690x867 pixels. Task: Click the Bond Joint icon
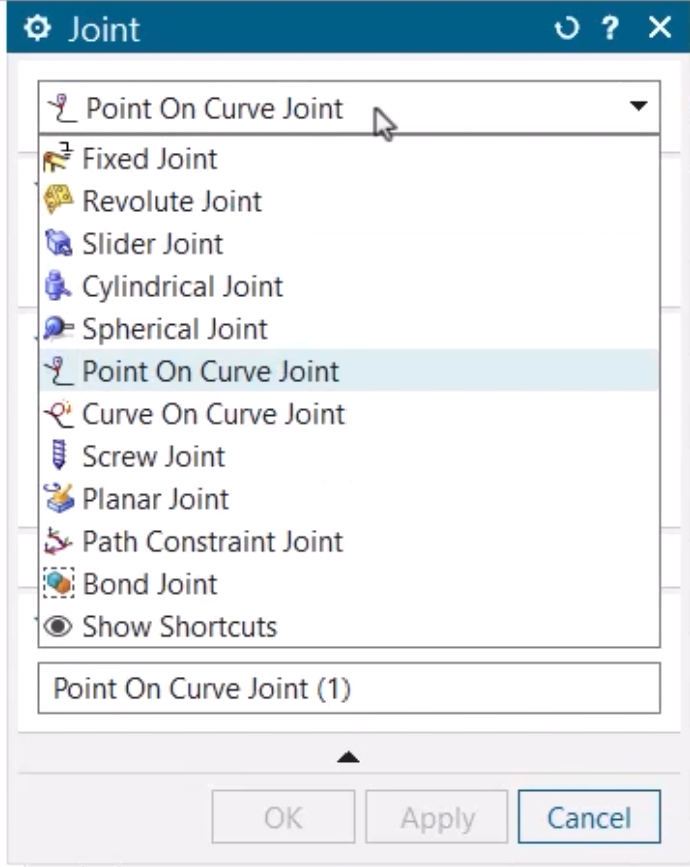pos(60,584)
